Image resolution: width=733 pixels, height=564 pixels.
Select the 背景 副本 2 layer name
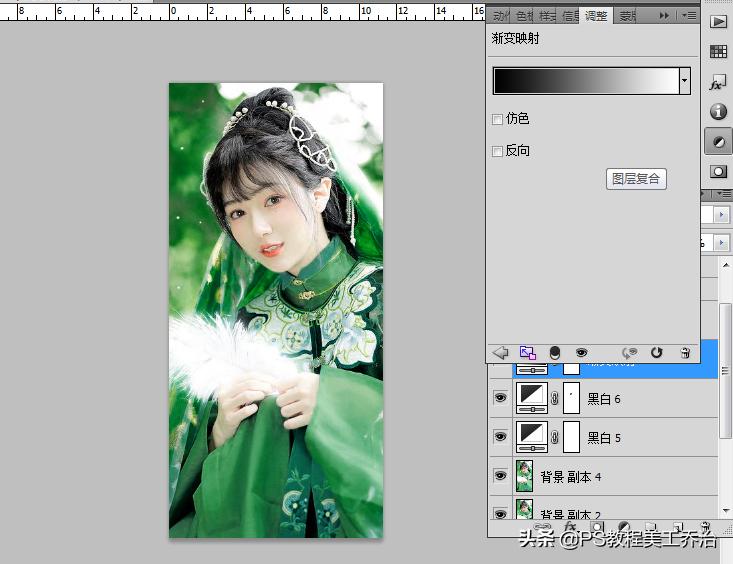click(571, 514)
